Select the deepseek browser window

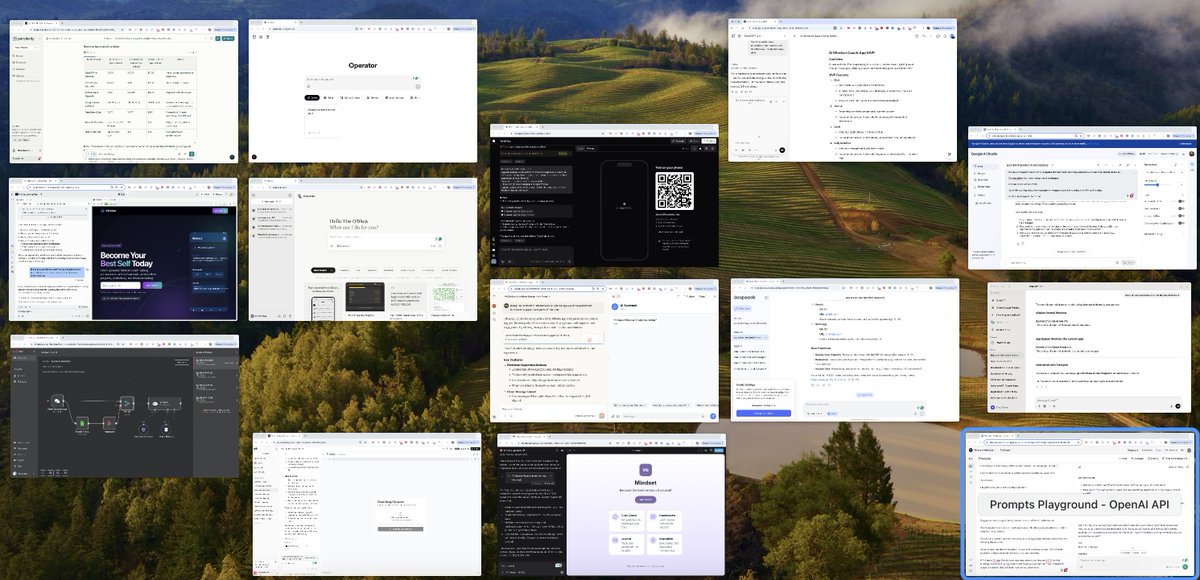(x=844, y=349)
